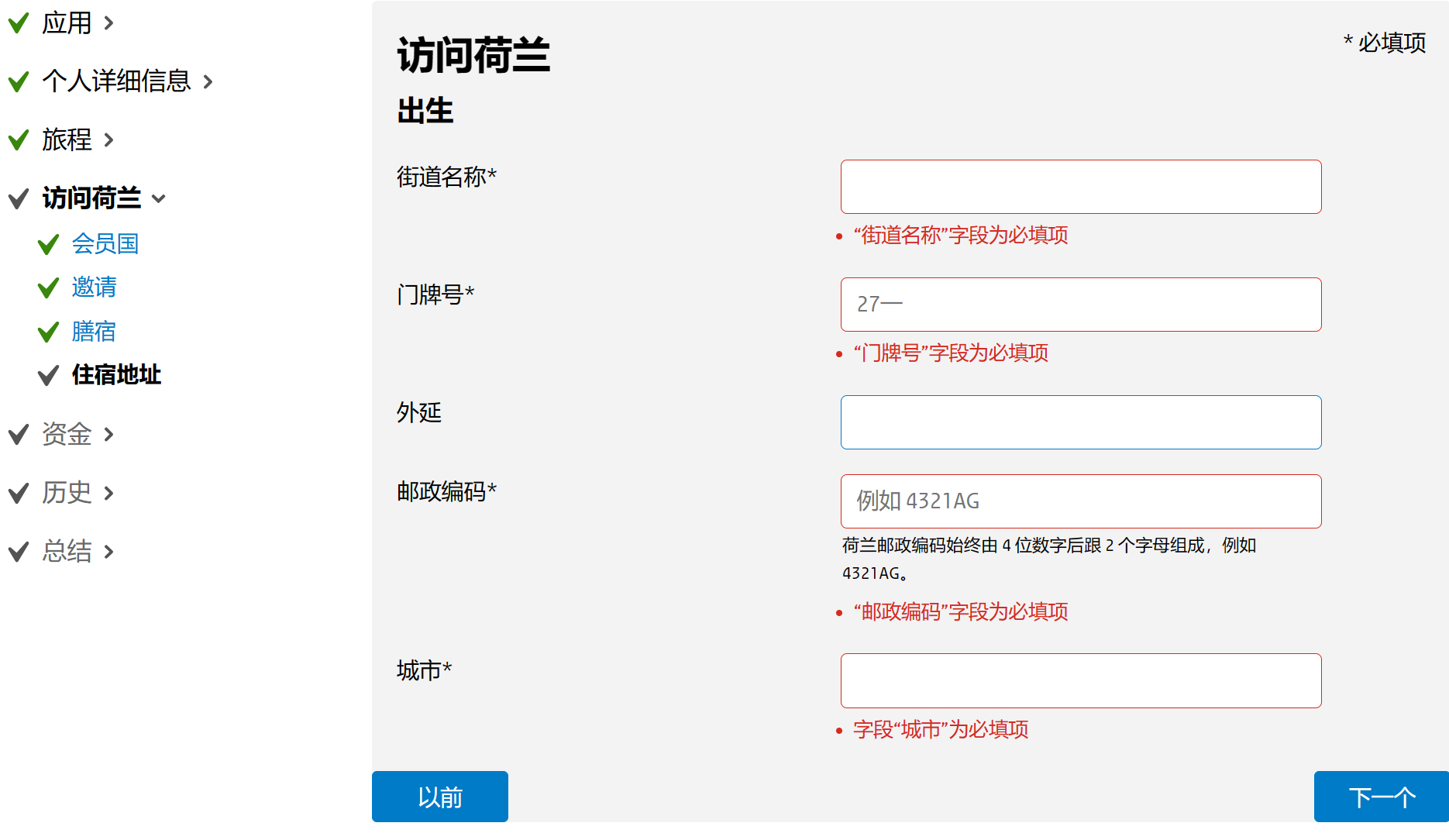Expand the 应用 section chevron

[x=108, y=23]
